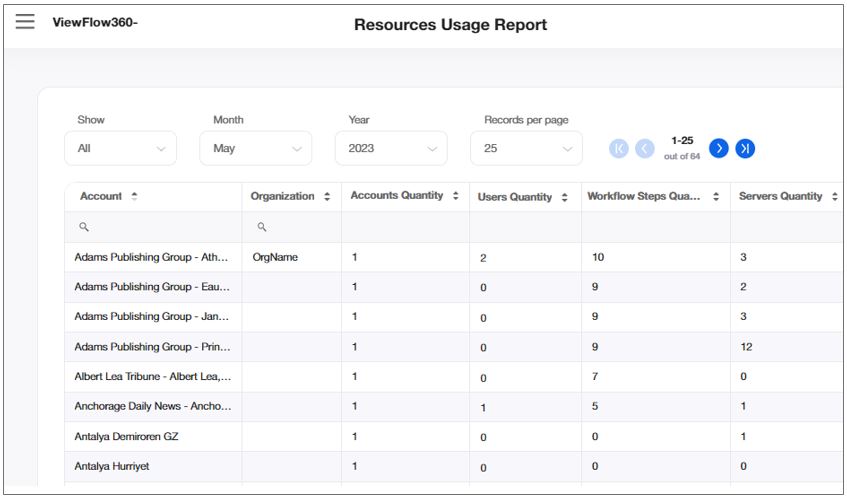Sort by Servers Quantity arrows
The image size is (847, 498).
(x=834, y=197)
